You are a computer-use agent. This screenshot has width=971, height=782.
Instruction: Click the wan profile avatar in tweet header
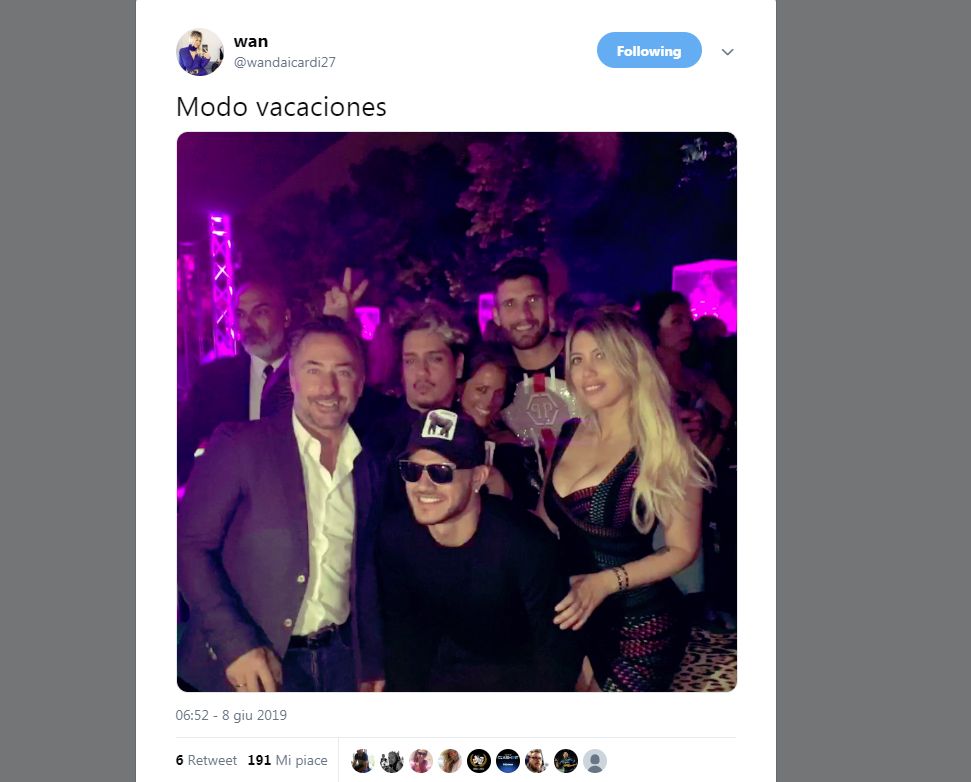[200, 52]
